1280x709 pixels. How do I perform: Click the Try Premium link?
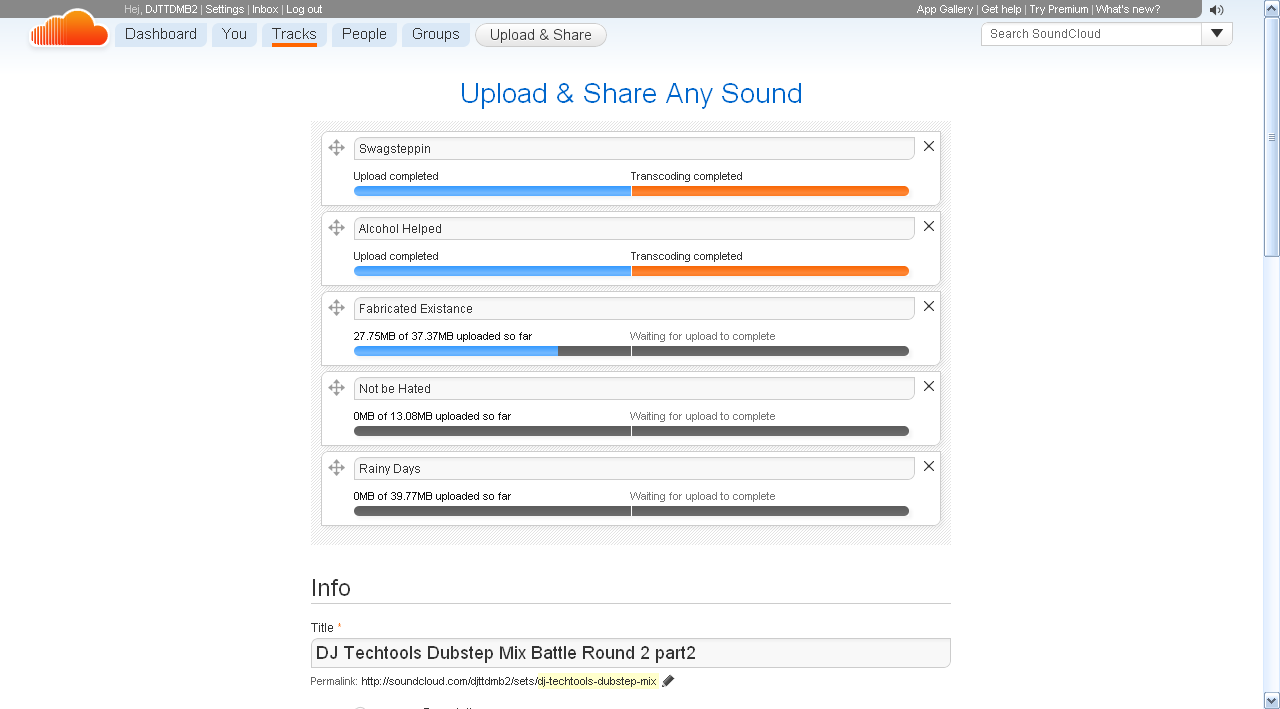point(1058,9)
